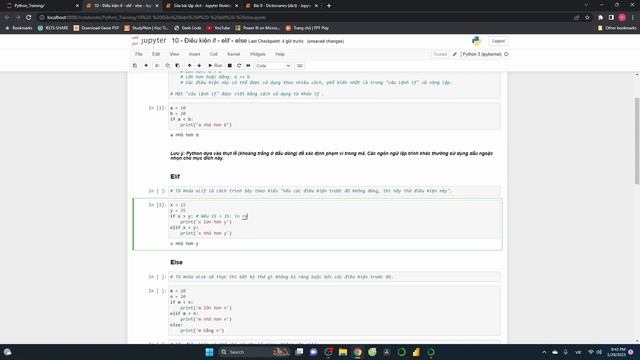Screen dimensions: 640x360
Task: Cut selected cells with scissors icon
Action: click(157, 66)
